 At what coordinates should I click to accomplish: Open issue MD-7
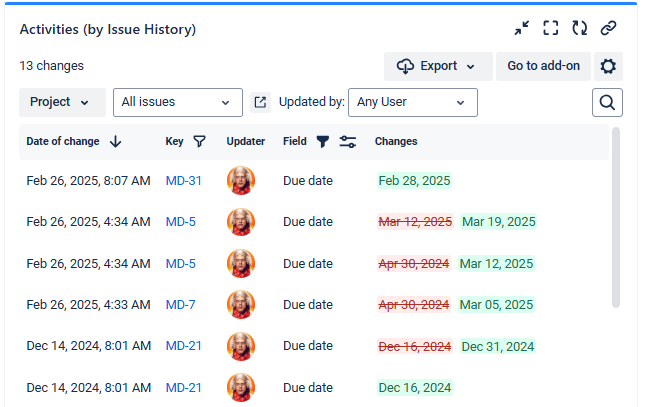(181, 305)
